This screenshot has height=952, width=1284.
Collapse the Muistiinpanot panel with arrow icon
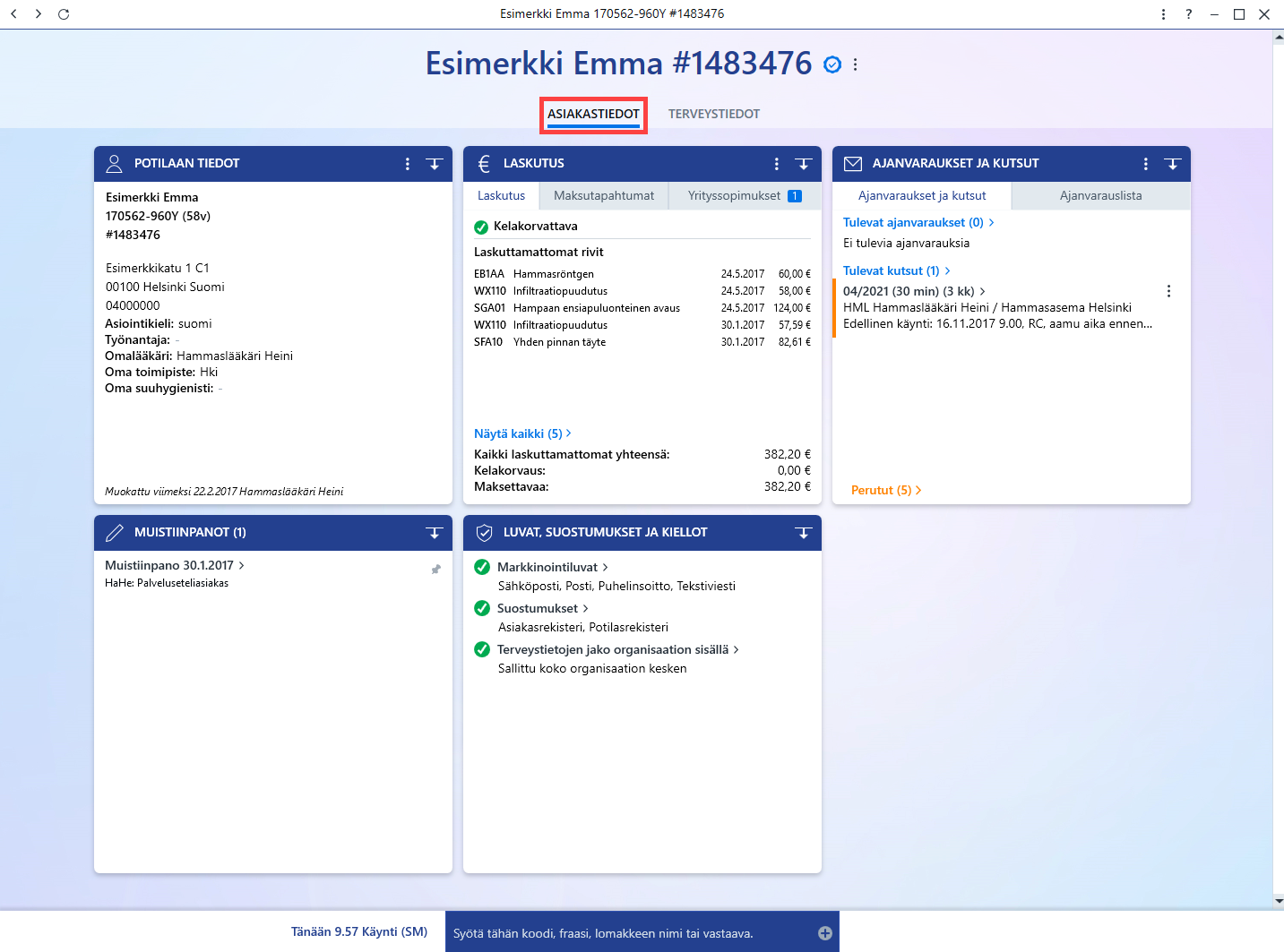coord(435,533)
